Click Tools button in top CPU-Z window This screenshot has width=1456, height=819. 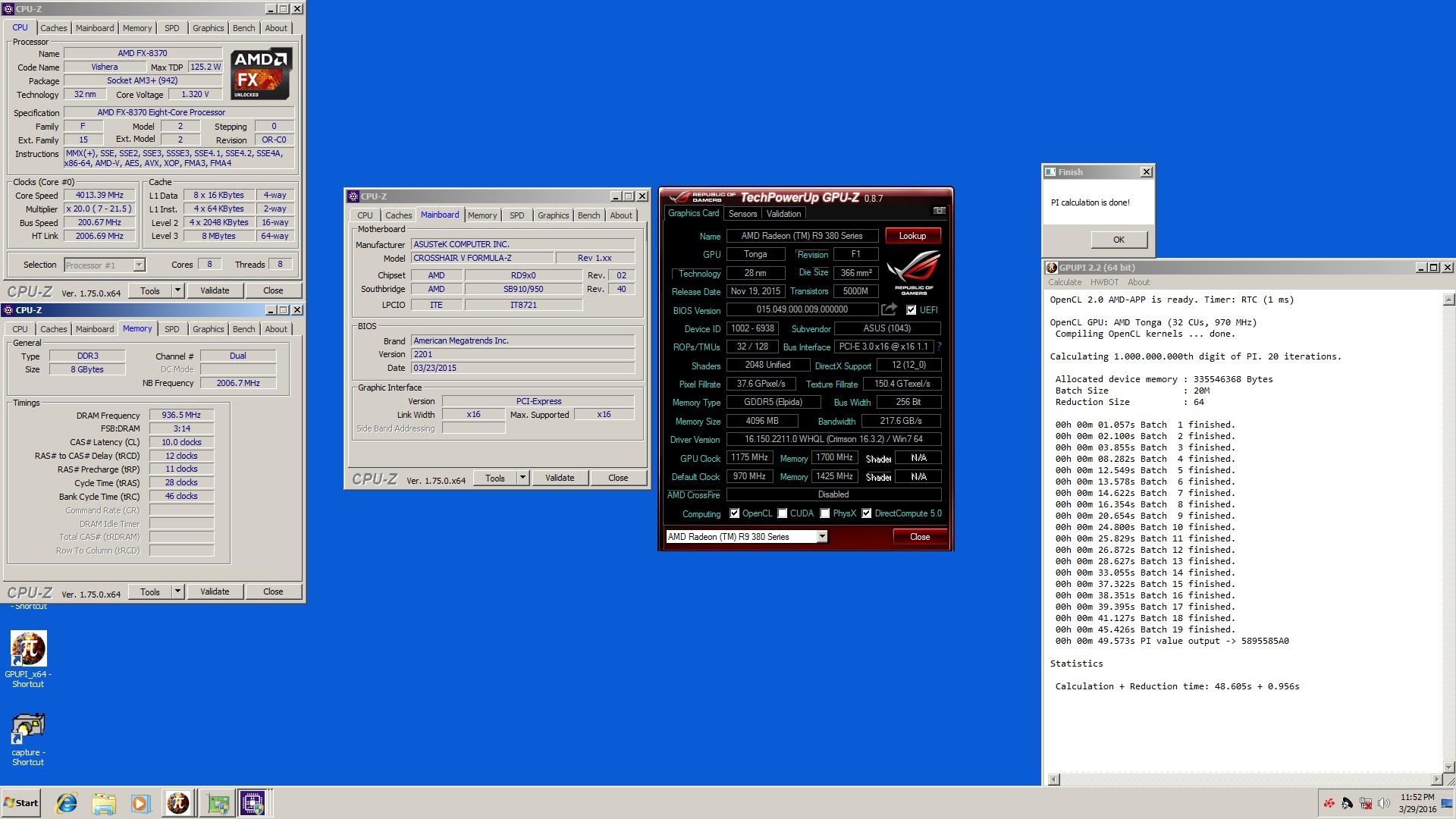tap(150, 290)
